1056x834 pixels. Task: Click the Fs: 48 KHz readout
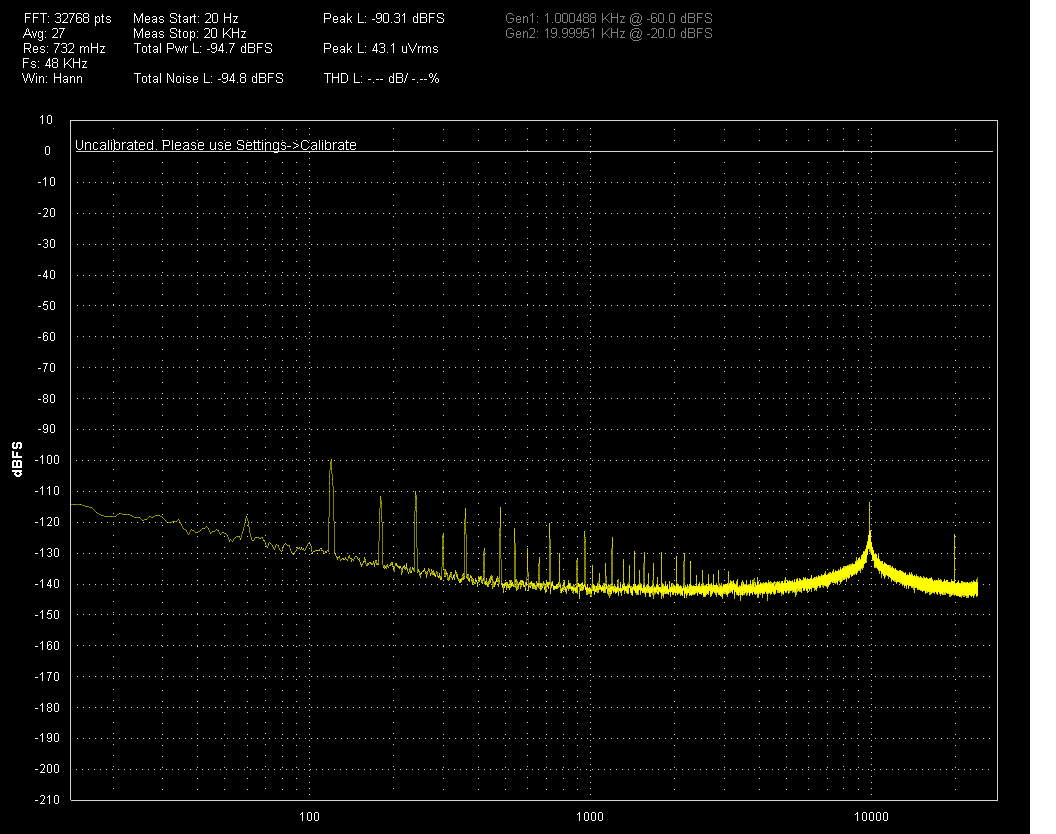55,63
